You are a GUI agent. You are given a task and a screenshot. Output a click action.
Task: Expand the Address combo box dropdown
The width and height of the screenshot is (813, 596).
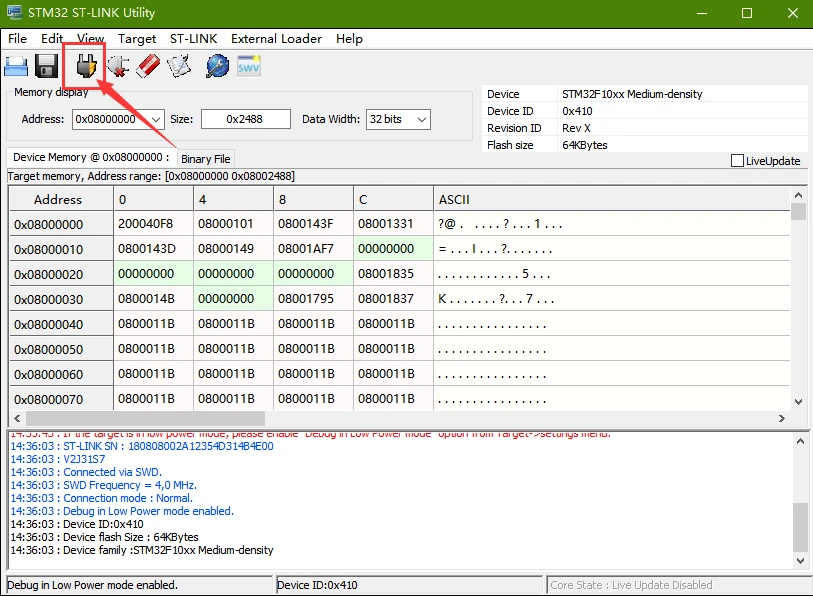[x=156, y=119]
